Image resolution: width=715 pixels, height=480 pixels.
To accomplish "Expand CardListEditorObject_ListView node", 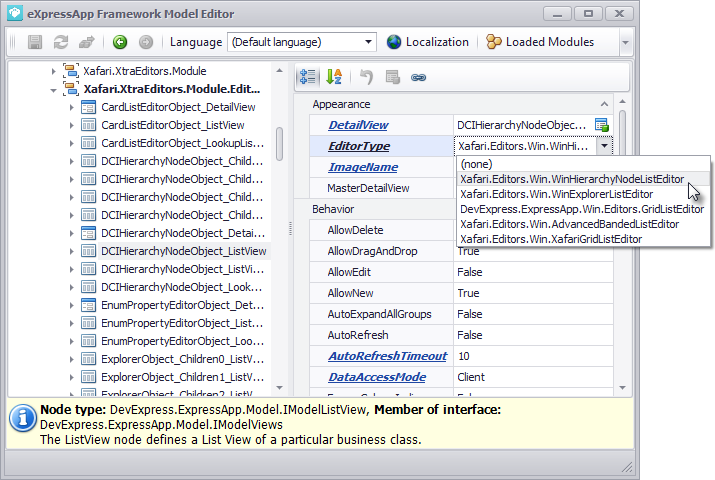I will pyautogui.click(x=72, y=125).
